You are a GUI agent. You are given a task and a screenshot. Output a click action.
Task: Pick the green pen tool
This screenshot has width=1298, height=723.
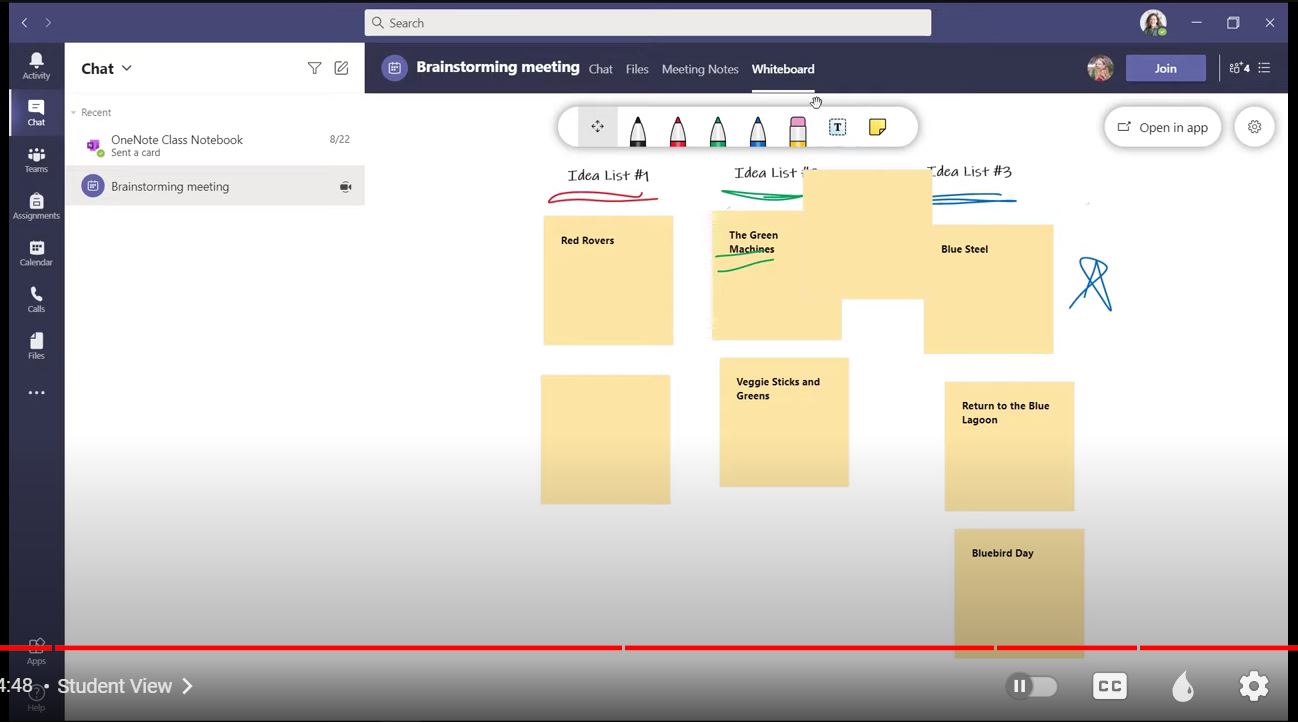(717, 127)
